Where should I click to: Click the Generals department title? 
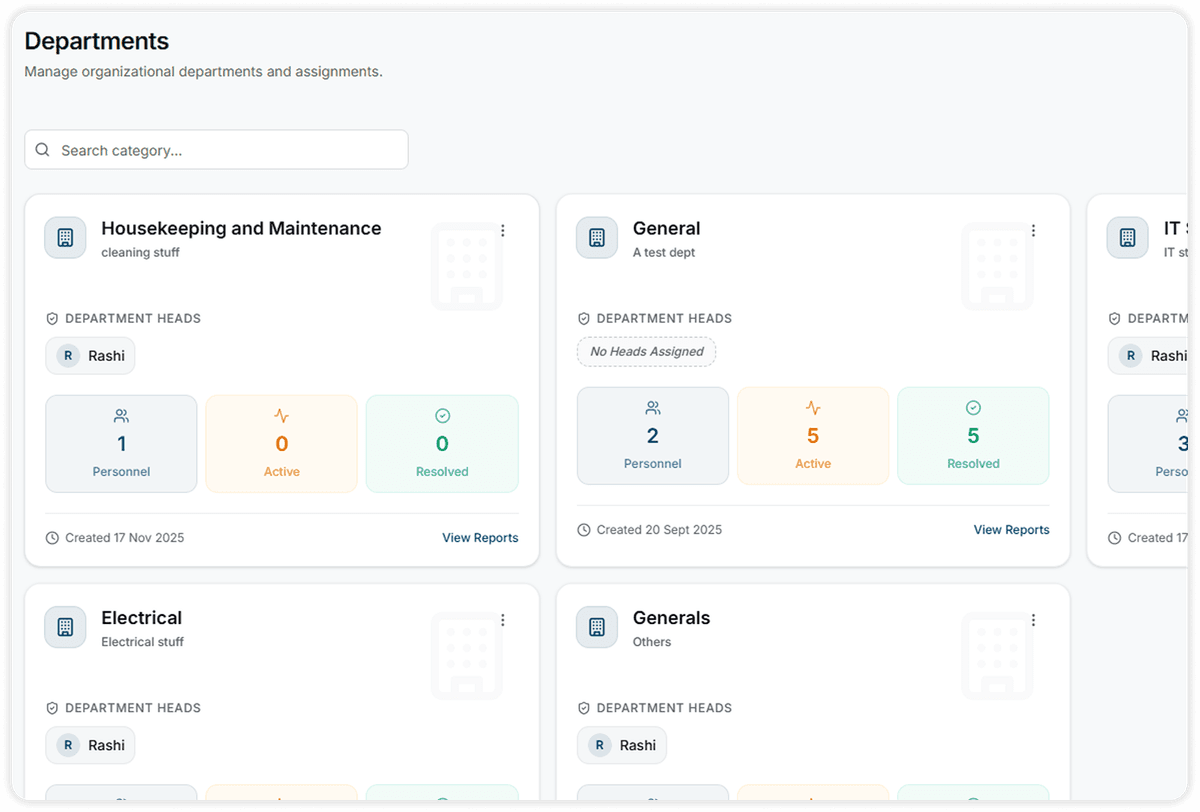click(x=671, y=618)
